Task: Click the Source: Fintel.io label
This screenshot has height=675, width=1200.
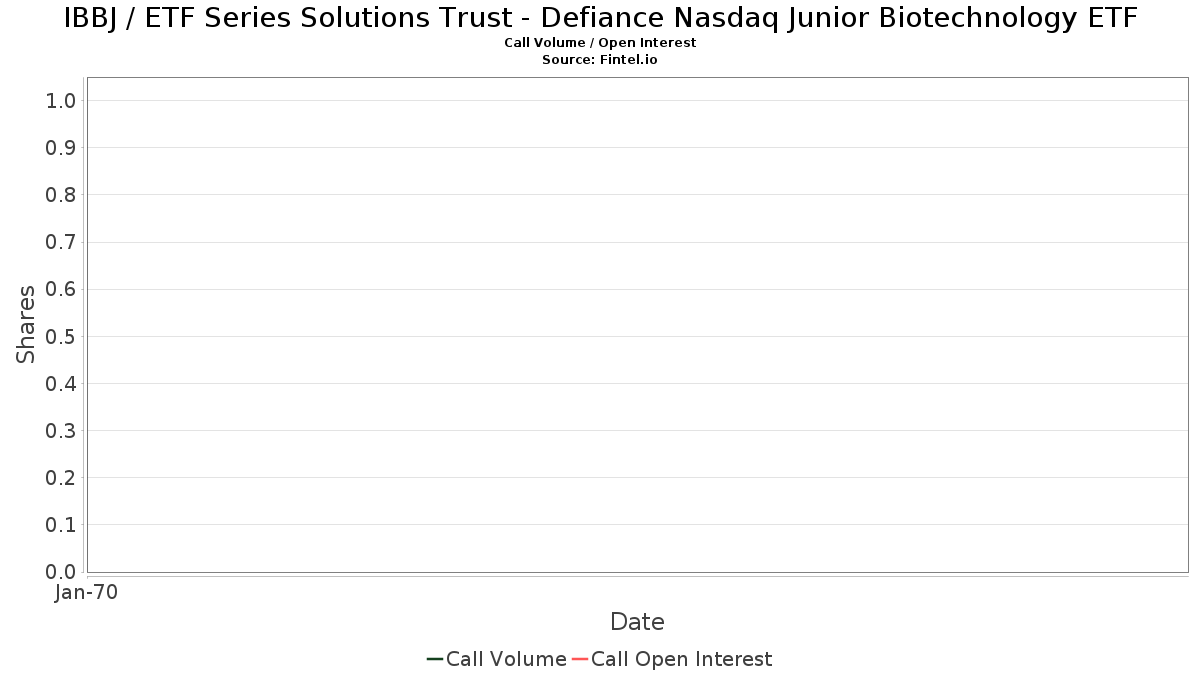Action: 600,60
